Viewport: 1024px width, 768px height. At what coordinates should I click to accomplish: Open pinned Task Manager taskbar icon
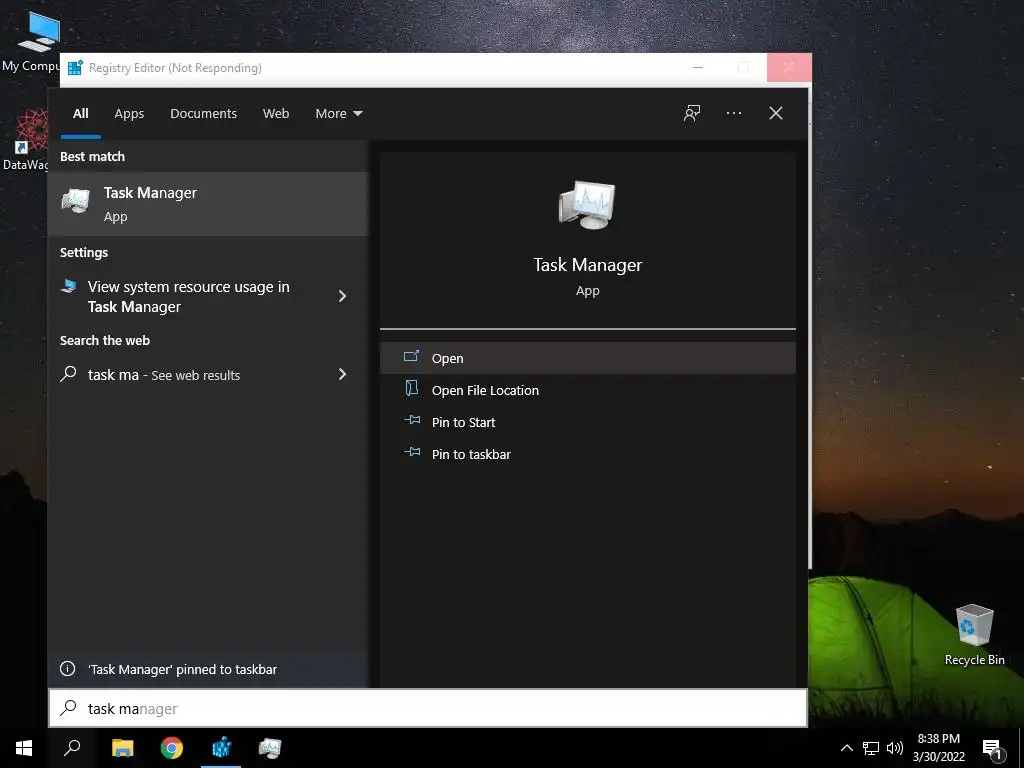click(270, 748)
